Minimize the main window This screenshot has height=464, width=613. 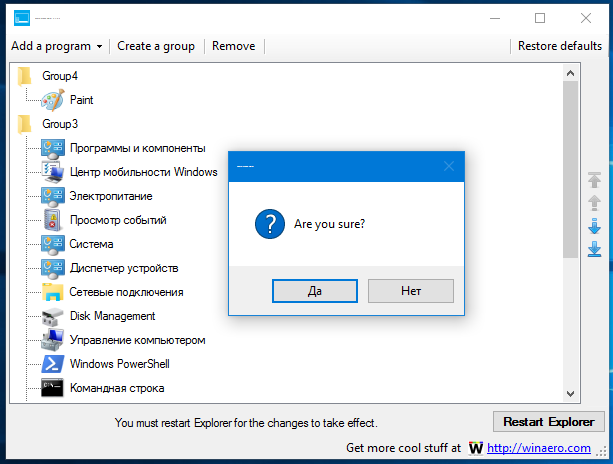click(495, 18)
